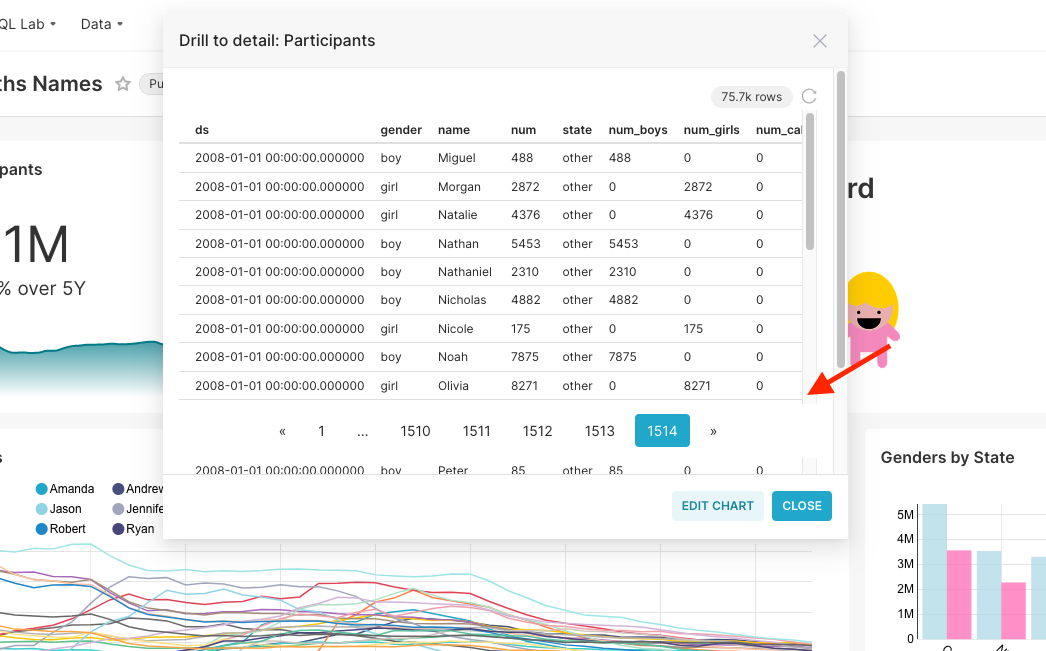Open the Data dropdown menu

pyautogui.click(x=101, y=24)
